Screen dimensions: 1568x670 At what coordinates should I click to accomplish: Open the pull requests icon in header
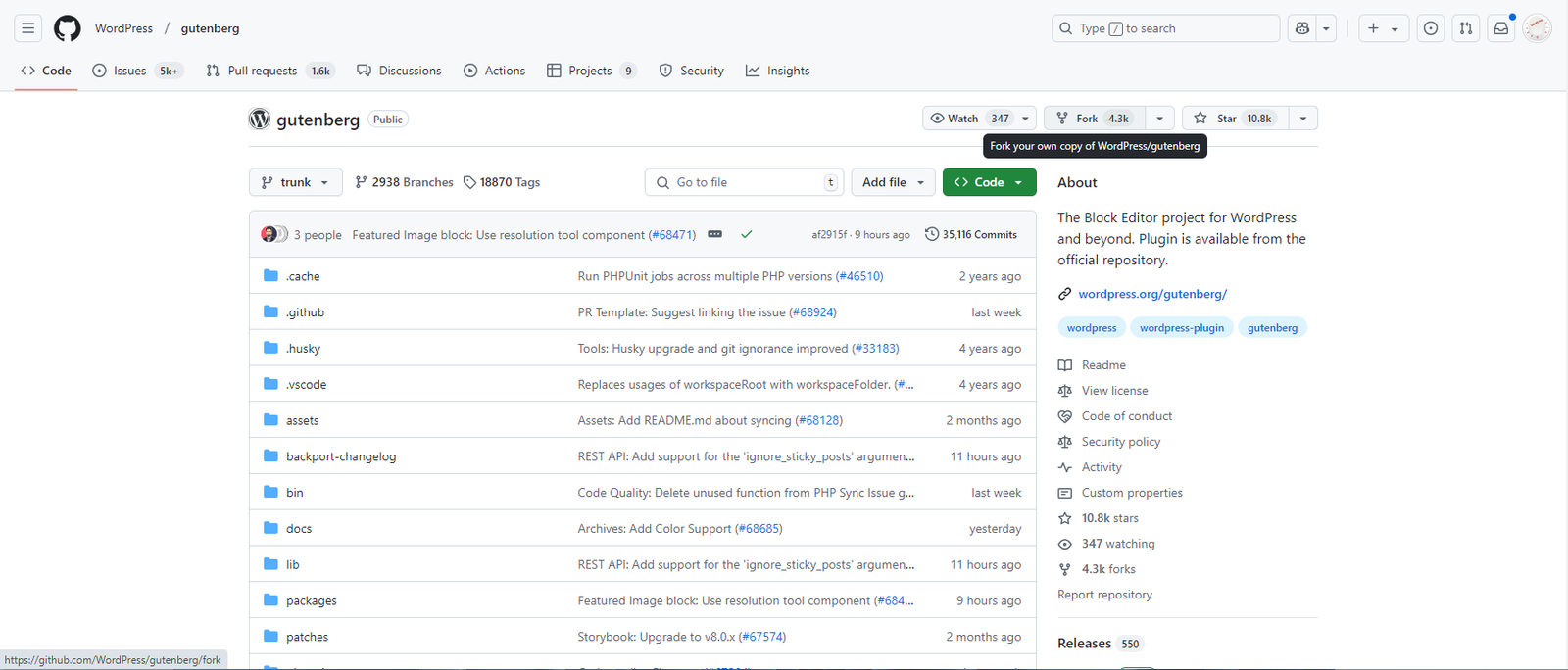tap(1465, 28)
